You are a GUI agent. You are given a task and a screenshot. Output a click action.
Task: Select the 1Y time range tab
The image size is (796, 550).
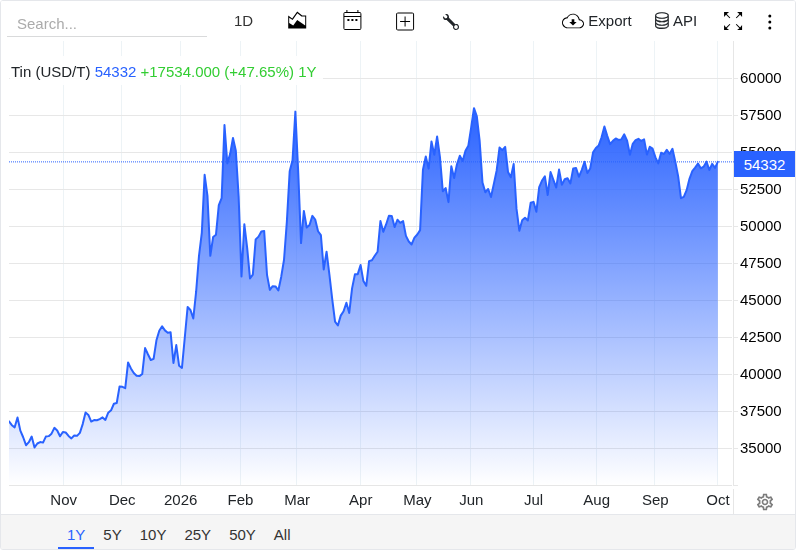[x=76, y=535]
